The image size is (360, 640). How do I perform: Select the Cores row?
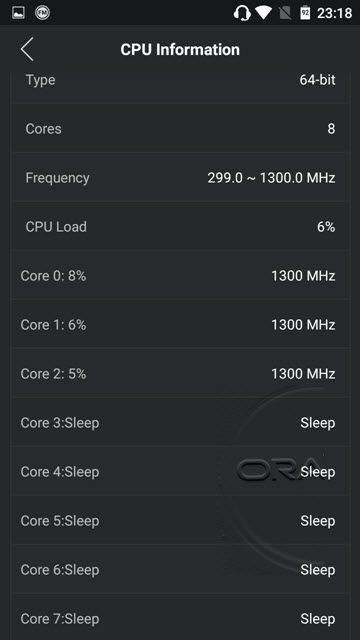click(x=180, y=129)
